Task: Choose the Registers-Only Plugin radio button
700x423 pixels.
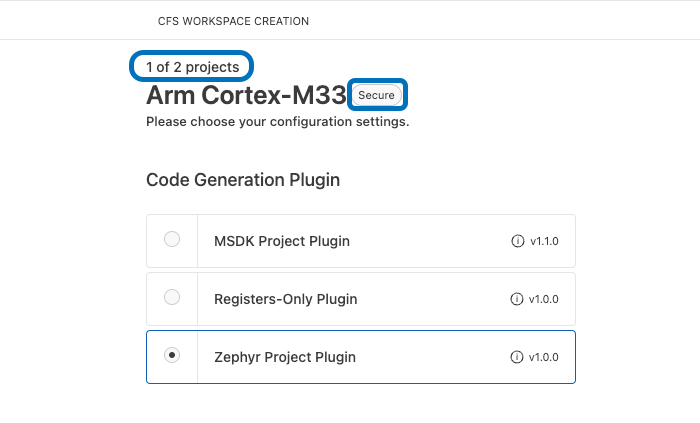Action: click(x=172, y=298)
